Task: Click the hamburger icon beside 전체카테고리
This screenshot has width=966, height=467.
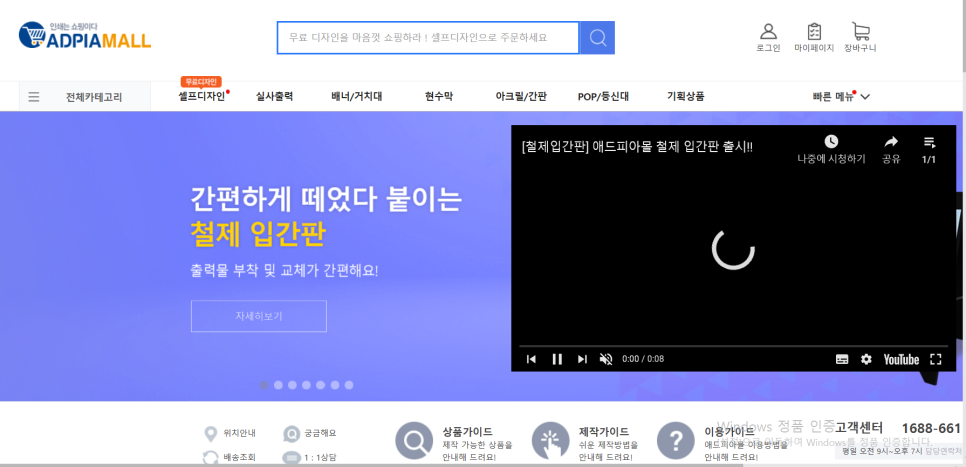Action: coord(34,97)
